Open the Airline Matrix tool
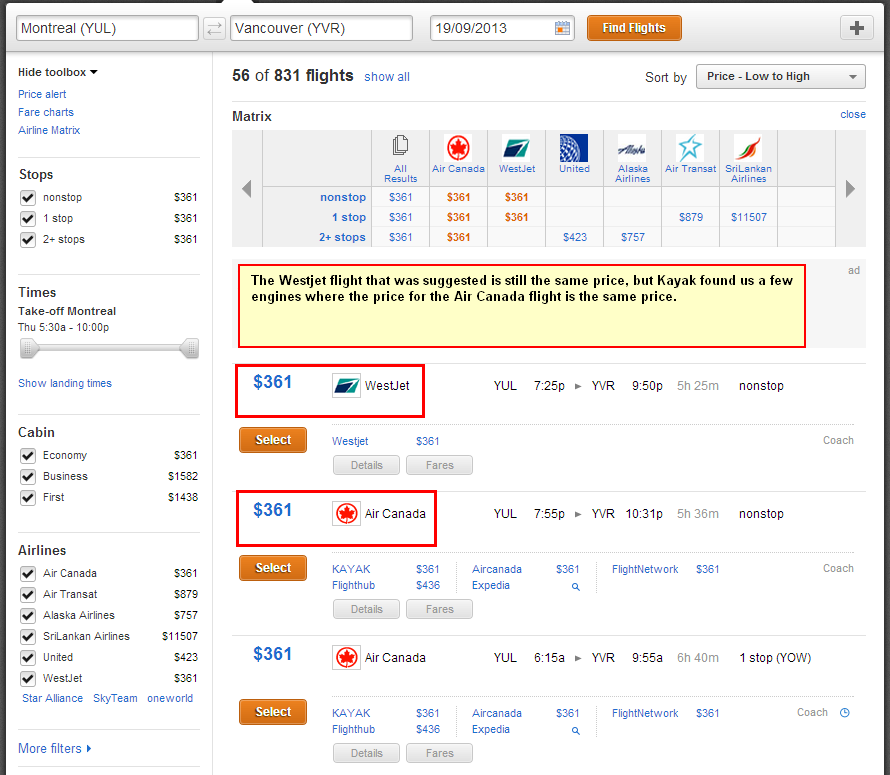Viewport: 890px width, 775px height. (x=49, y=131)
